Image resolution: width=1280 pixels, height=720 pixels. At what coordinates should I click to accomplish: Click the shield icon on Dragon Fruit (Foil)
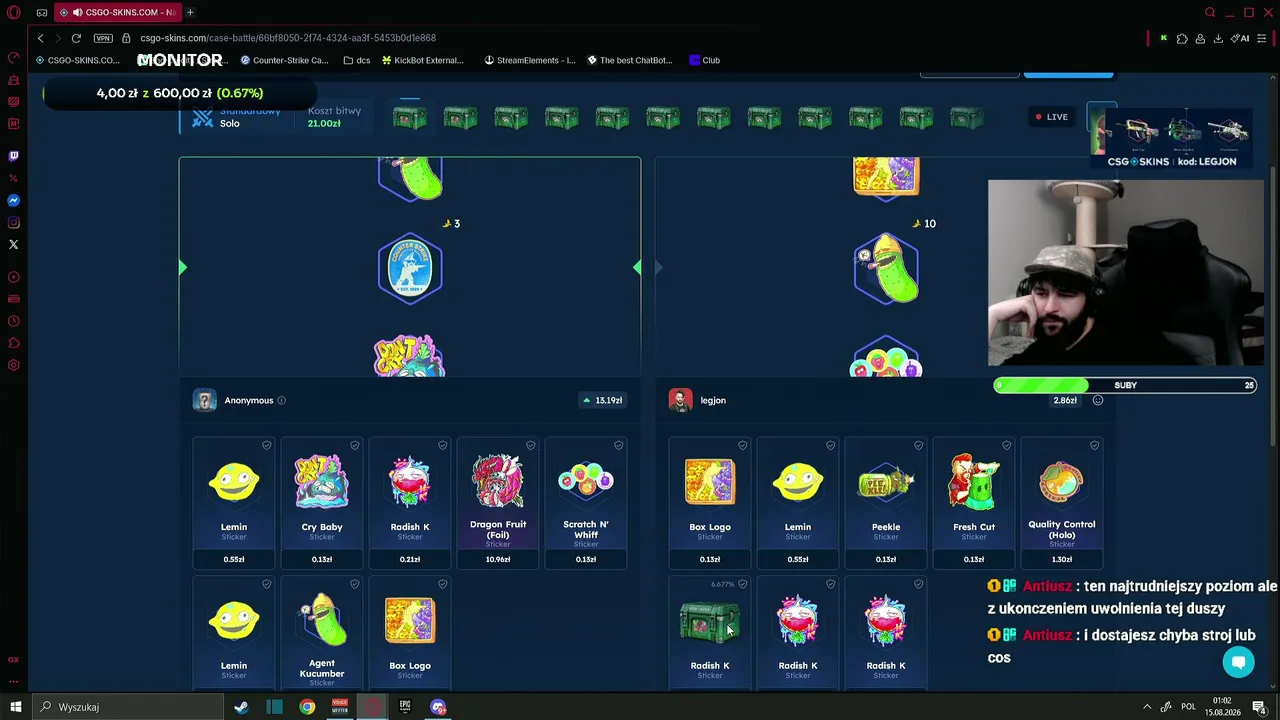pyautogui.click(x=530, y=445)
